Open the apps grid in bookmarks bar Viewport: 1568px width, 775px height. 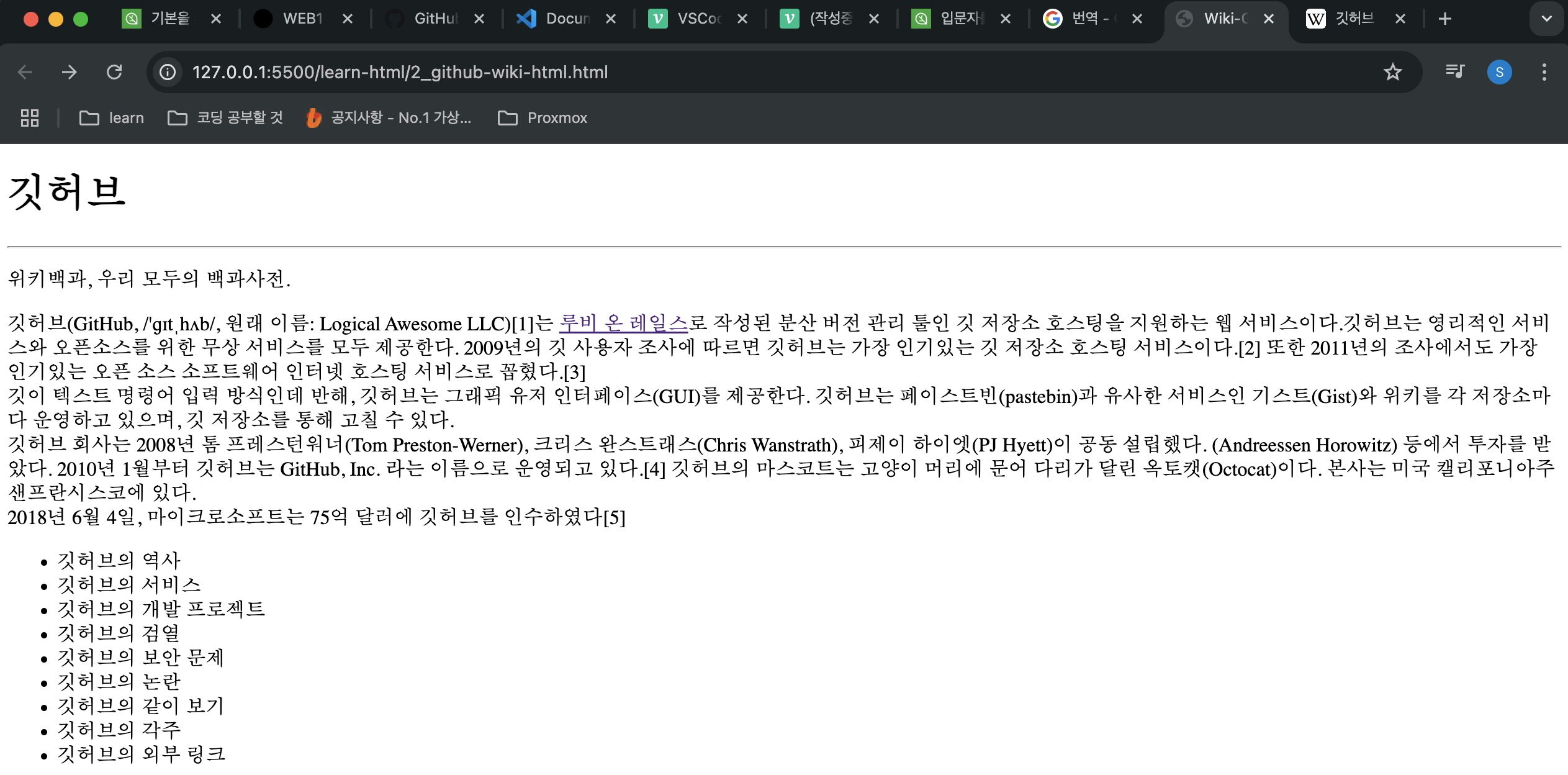pyautogui.click(x=30, y=118)
